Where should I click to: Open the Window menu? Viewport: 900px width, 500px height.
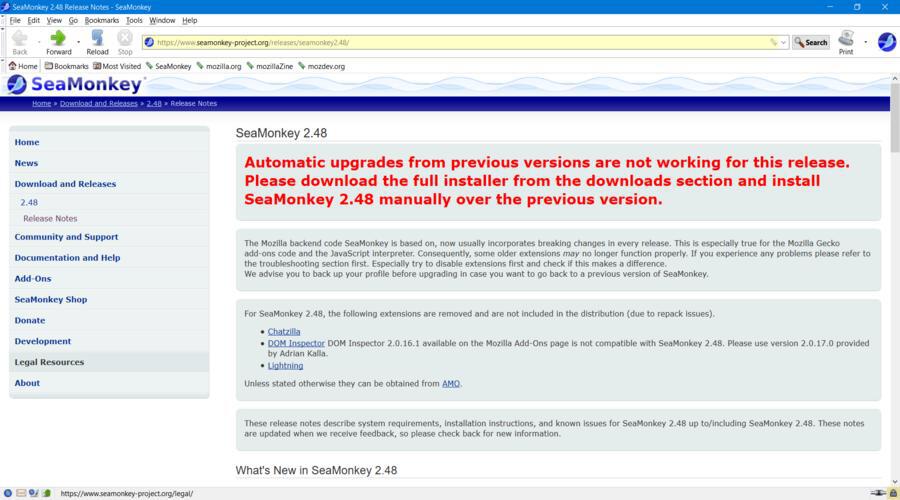[162, 20]
